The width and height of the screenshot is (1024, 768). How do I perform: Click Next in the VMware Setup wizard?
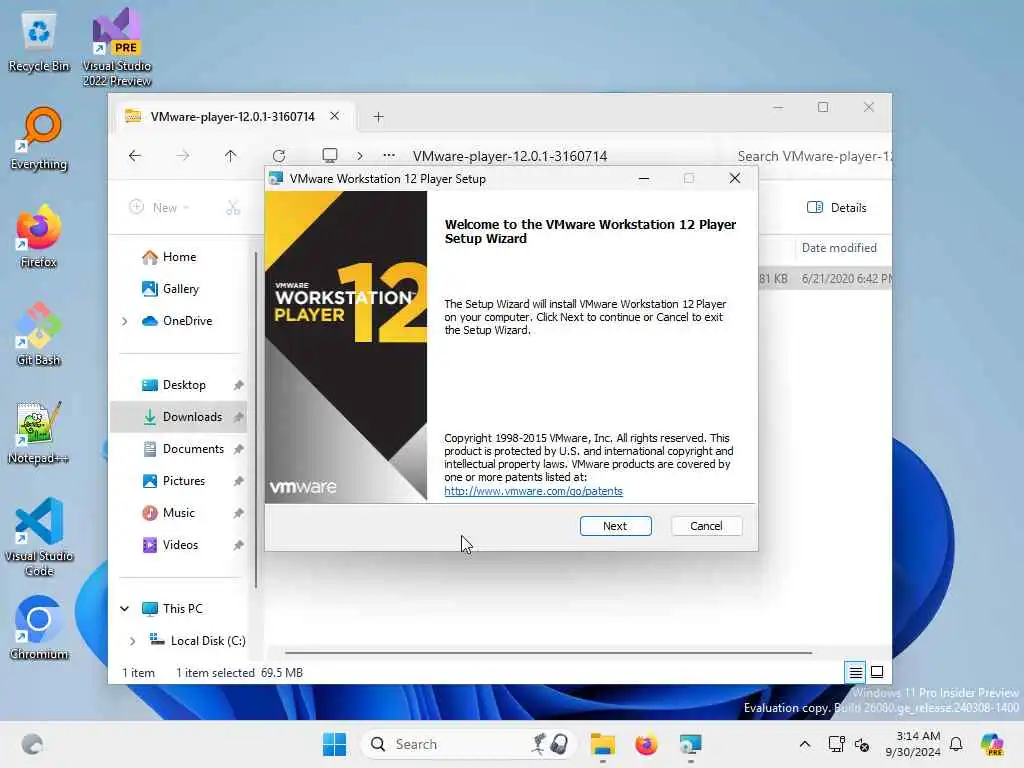[615, 526]
